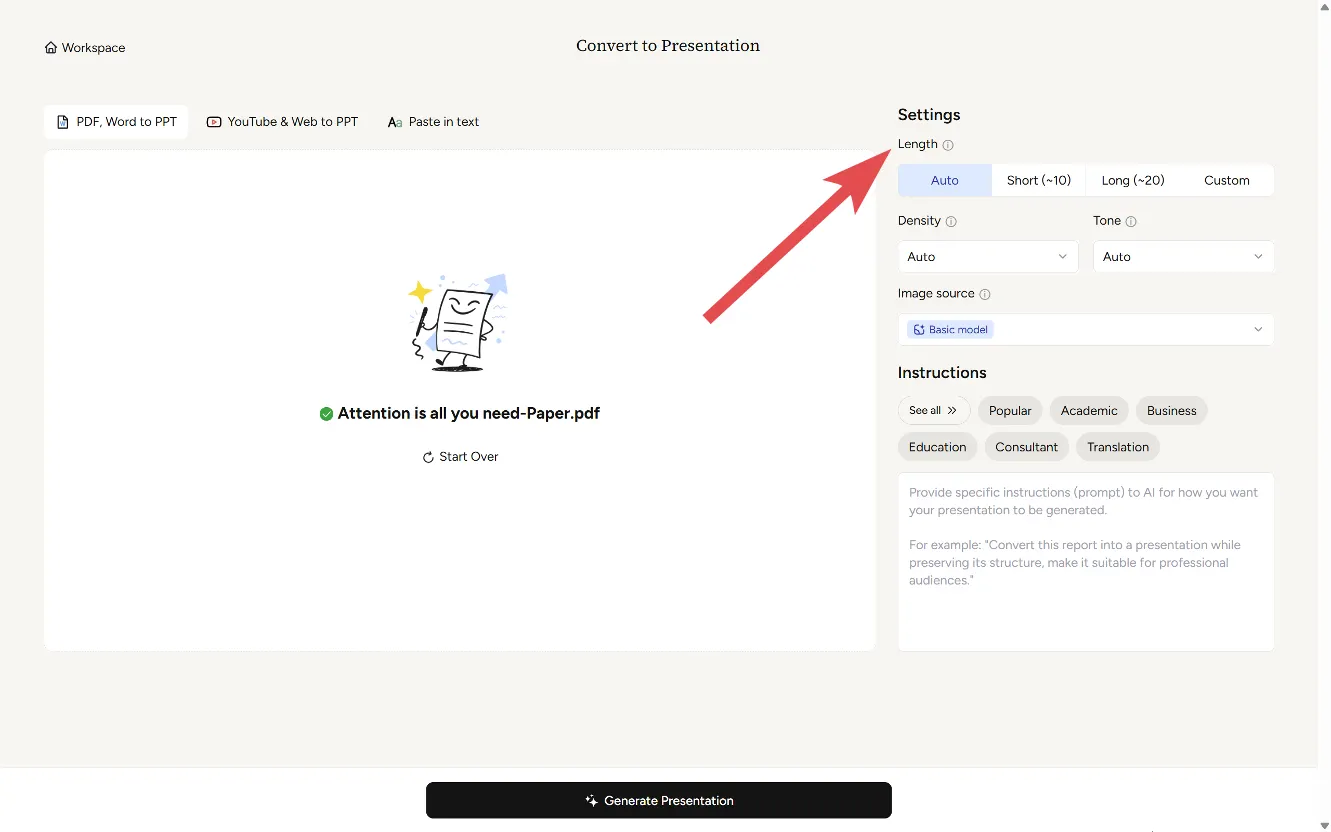Click the Start Over refresh icon

tap(428, 457)
